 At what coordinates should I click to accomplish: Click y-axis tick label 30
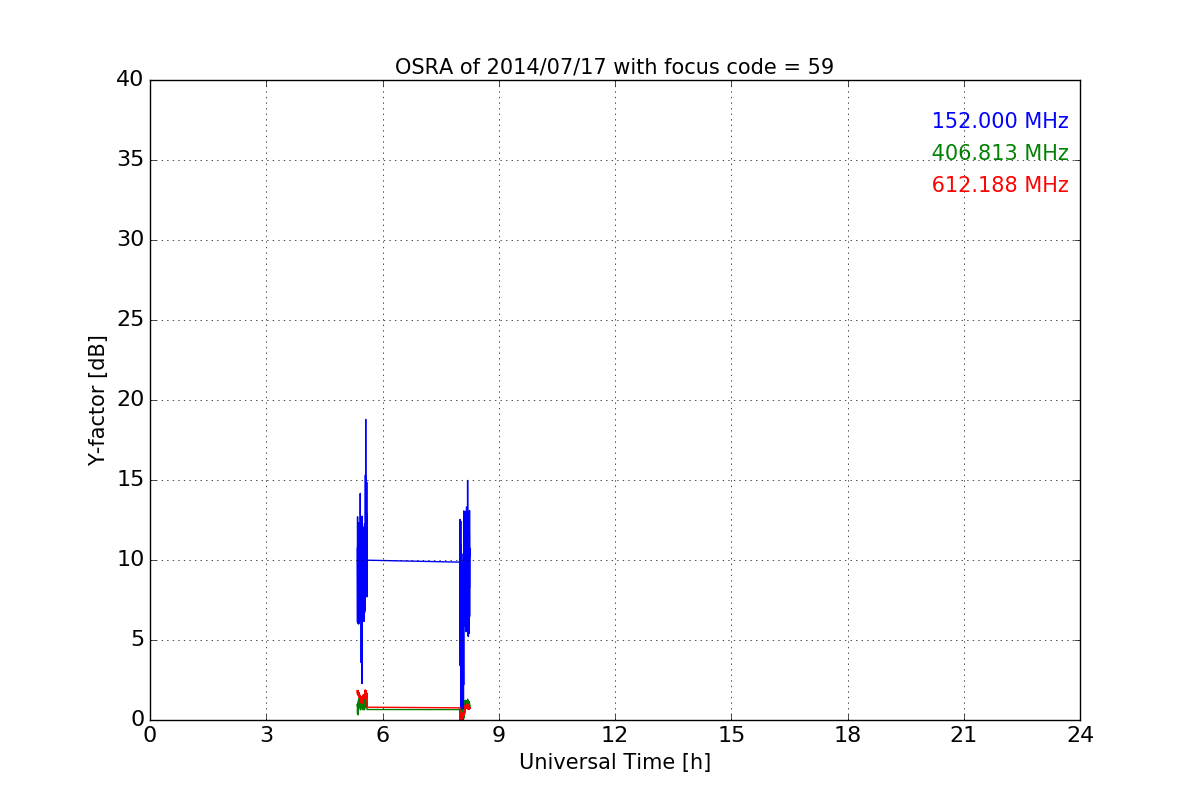coord(130,240)
